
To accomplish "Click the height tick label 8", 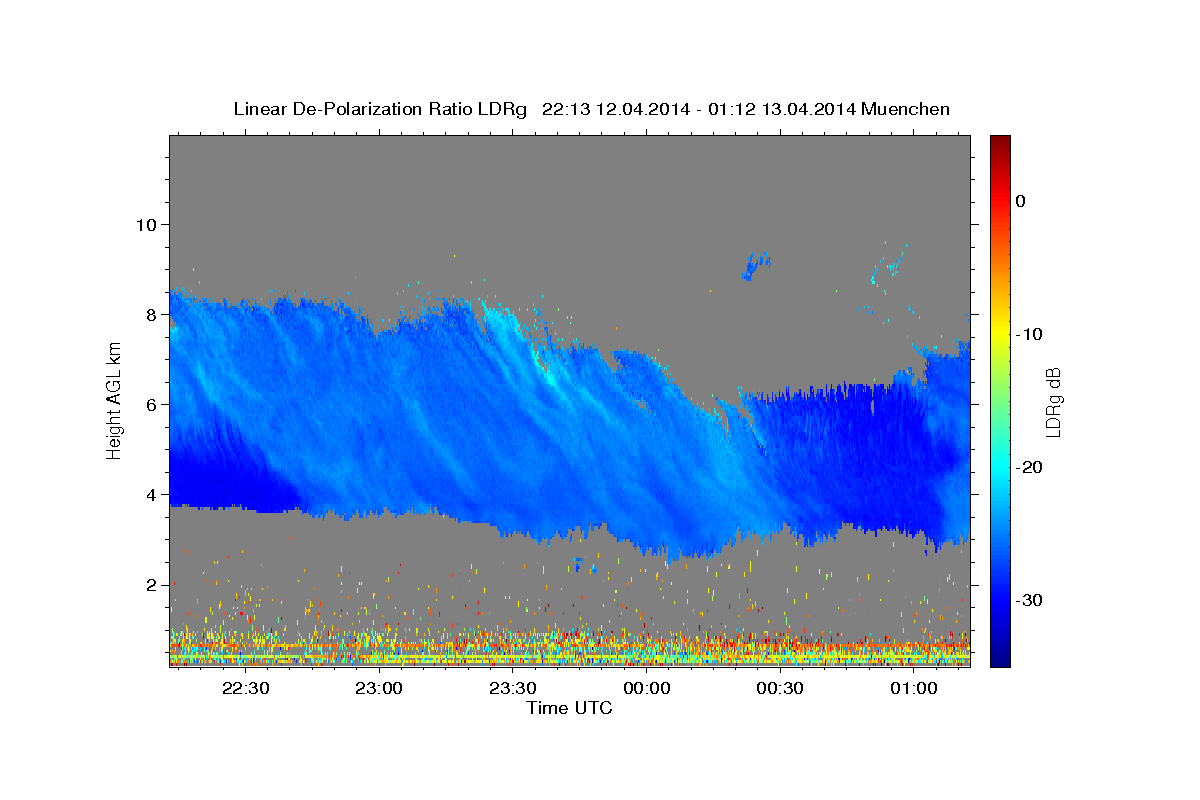I will [x=153, y=314].
